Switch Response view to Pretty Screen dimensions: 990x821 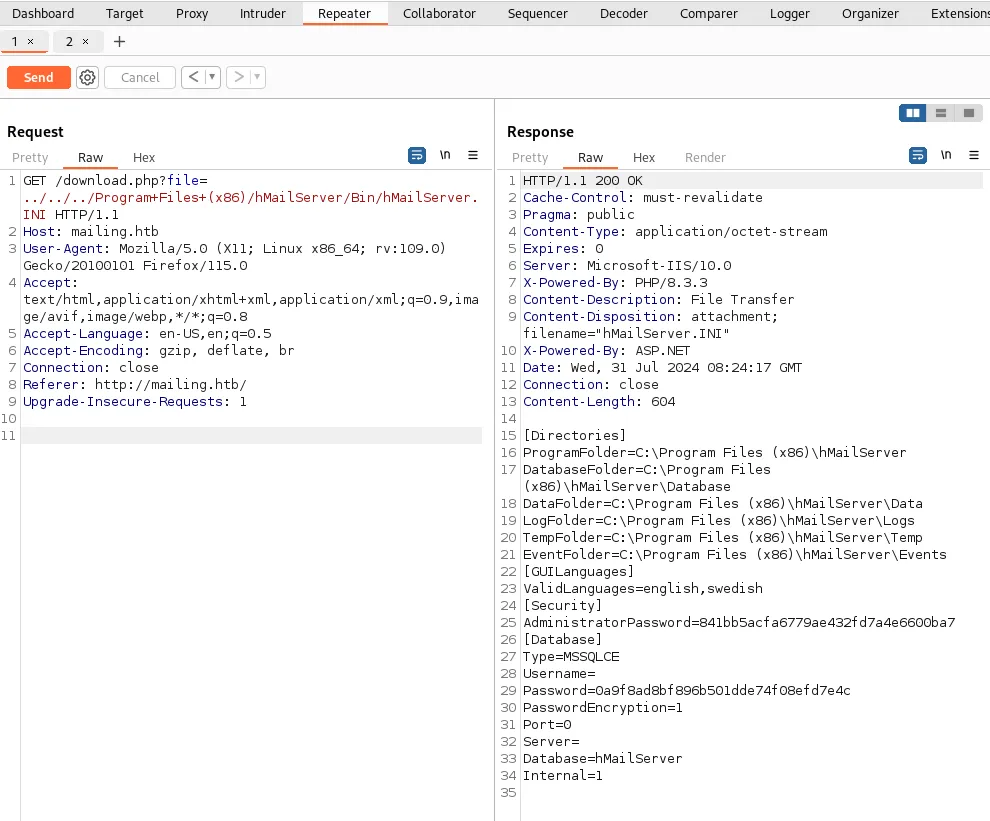coord(530,157)
